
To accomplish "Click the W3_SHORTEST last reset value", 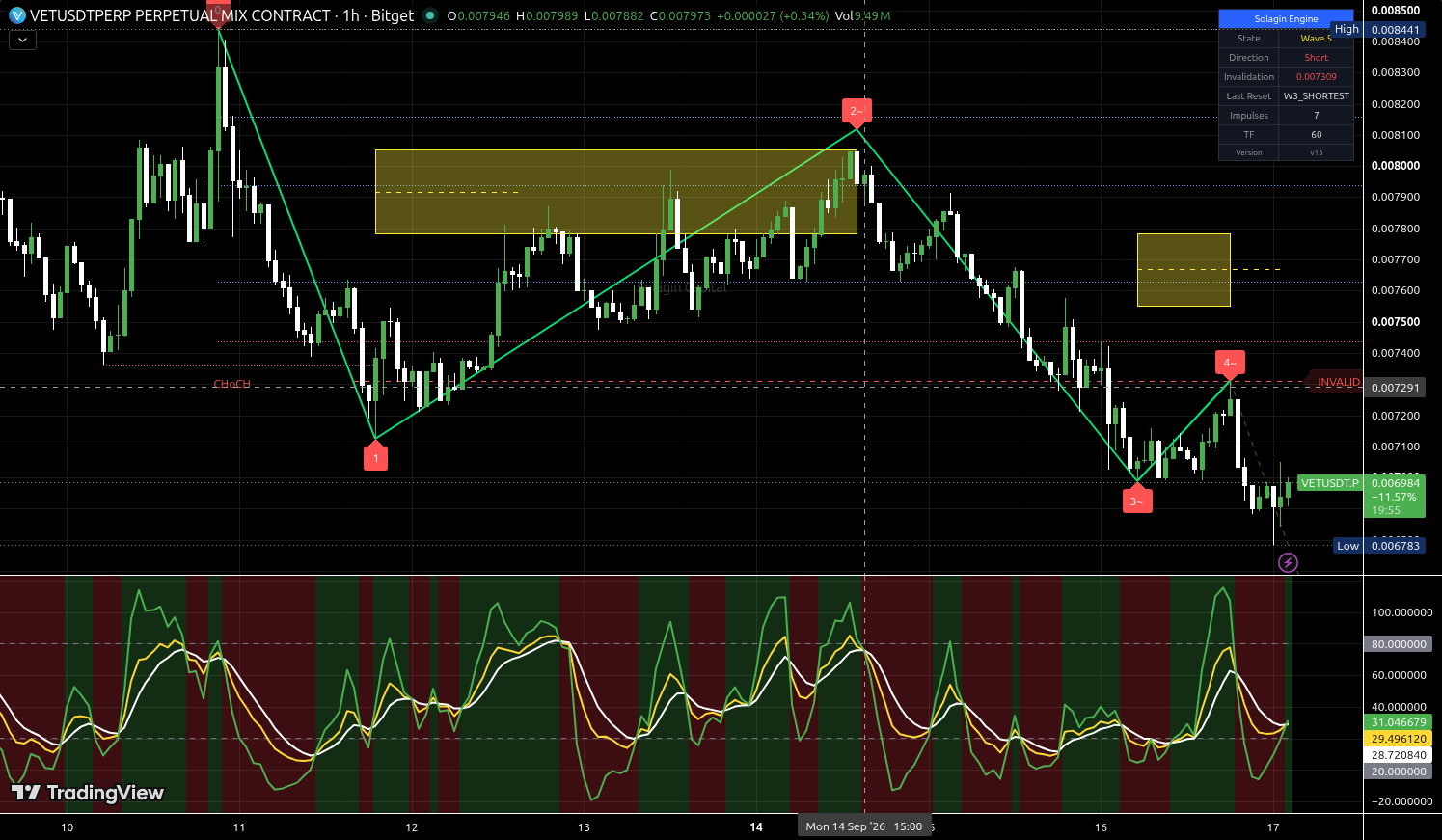I will pos(1317,96).
